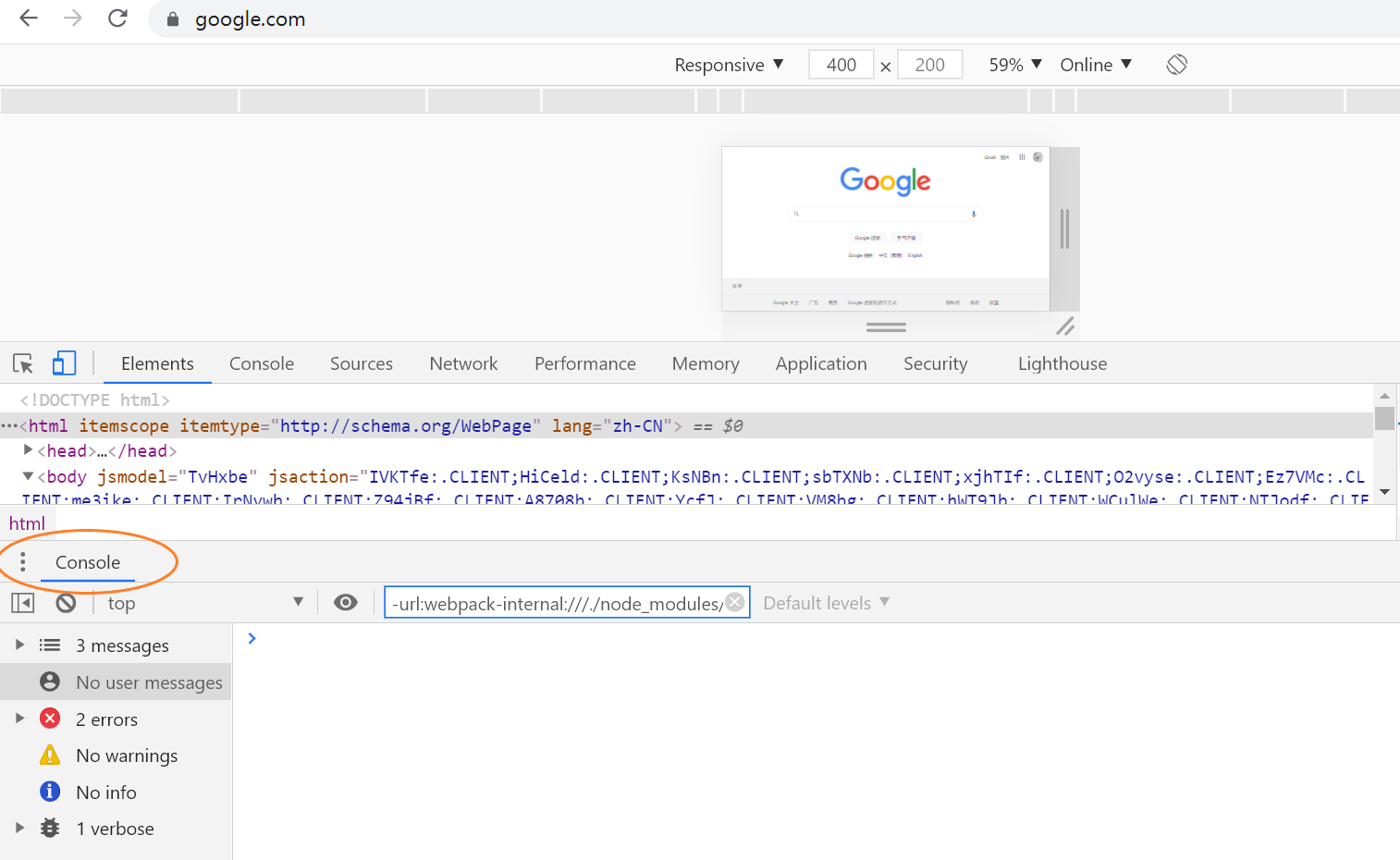Expand the head element node
This screenshot has height=860, width=1400.
(x=28, y=449)
